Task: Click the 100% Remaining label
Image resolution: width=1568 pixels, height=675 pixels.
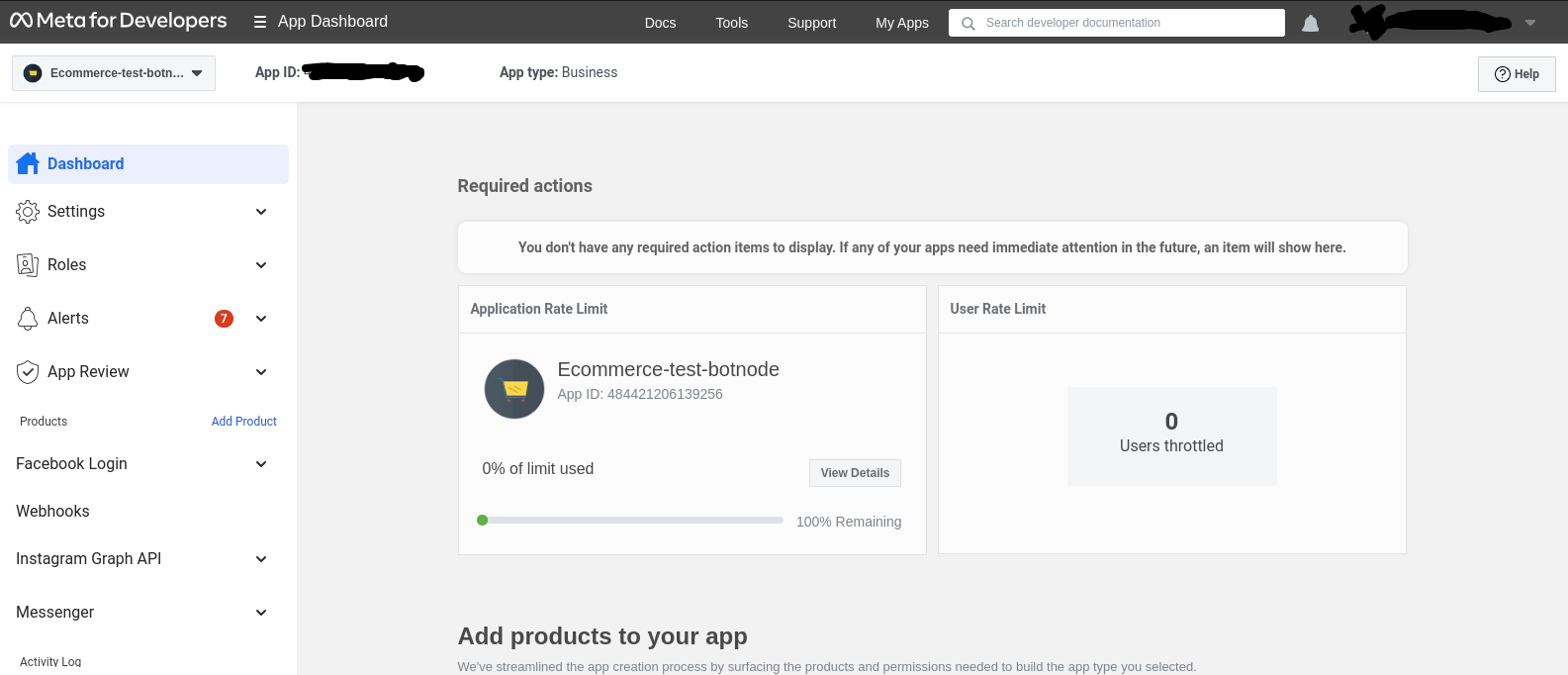Action: [849, 522]
